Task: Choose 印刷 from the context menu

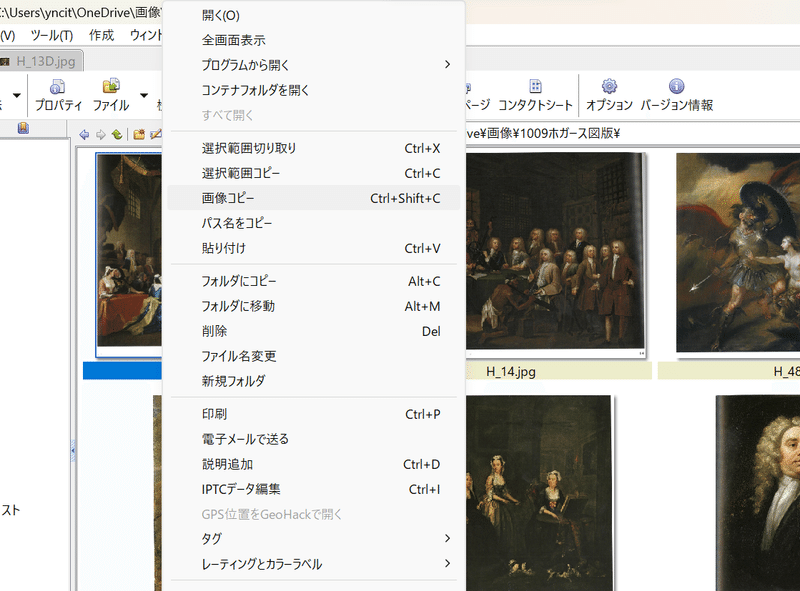Action: [314, 414]
